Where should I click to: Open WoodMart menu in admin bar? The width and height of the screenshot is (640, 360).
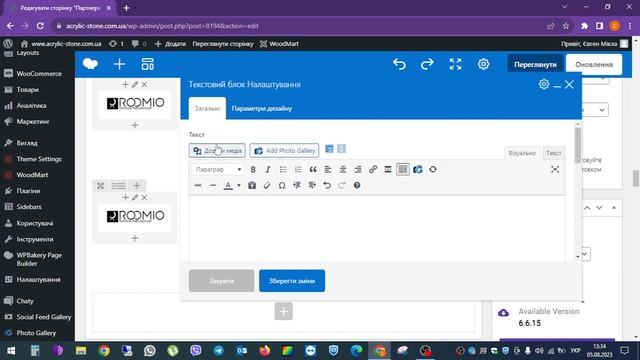coord(279,44)
